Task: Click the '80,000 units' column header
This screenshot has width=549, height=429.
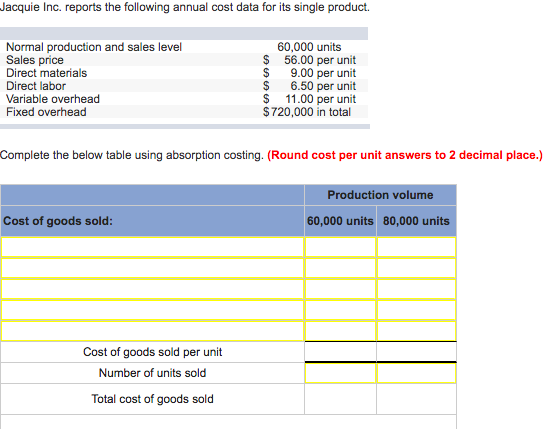Action: point(416,221)
